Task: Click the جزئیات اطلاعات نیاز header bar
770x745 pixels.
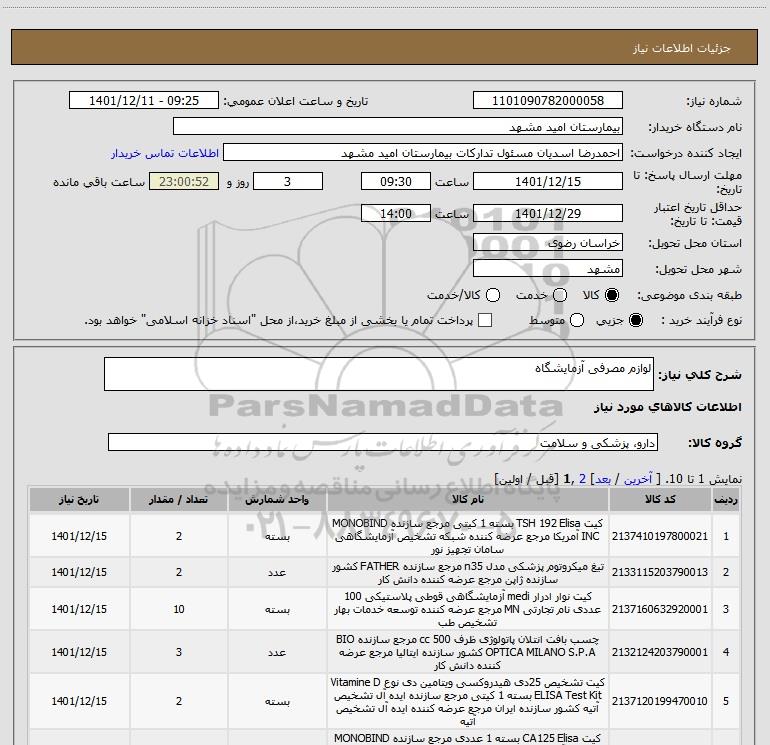Action: pyautogui.click(x=385, y=47)
